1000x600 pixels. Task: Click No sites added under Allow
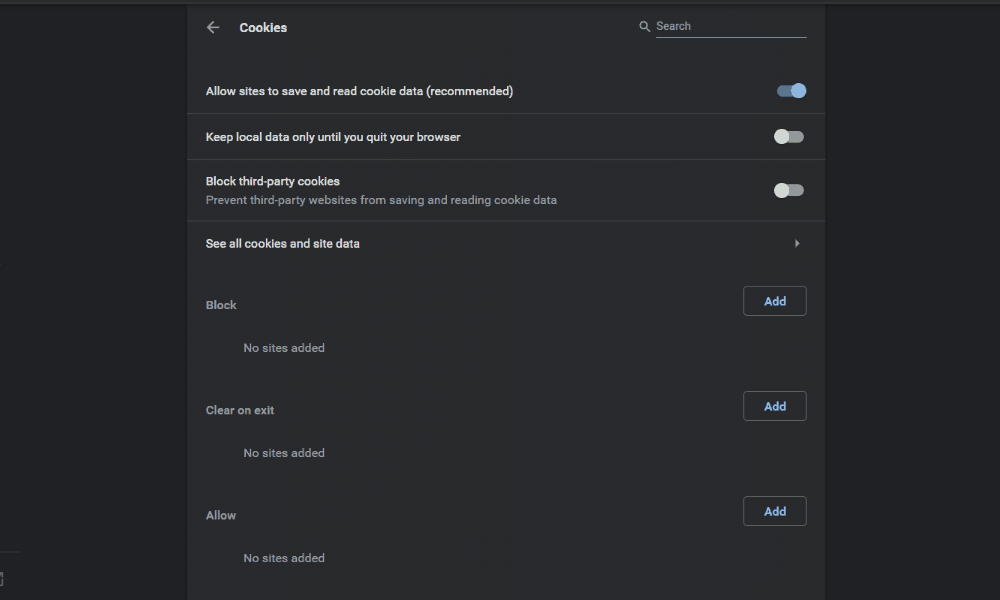[x=284, y=558]
